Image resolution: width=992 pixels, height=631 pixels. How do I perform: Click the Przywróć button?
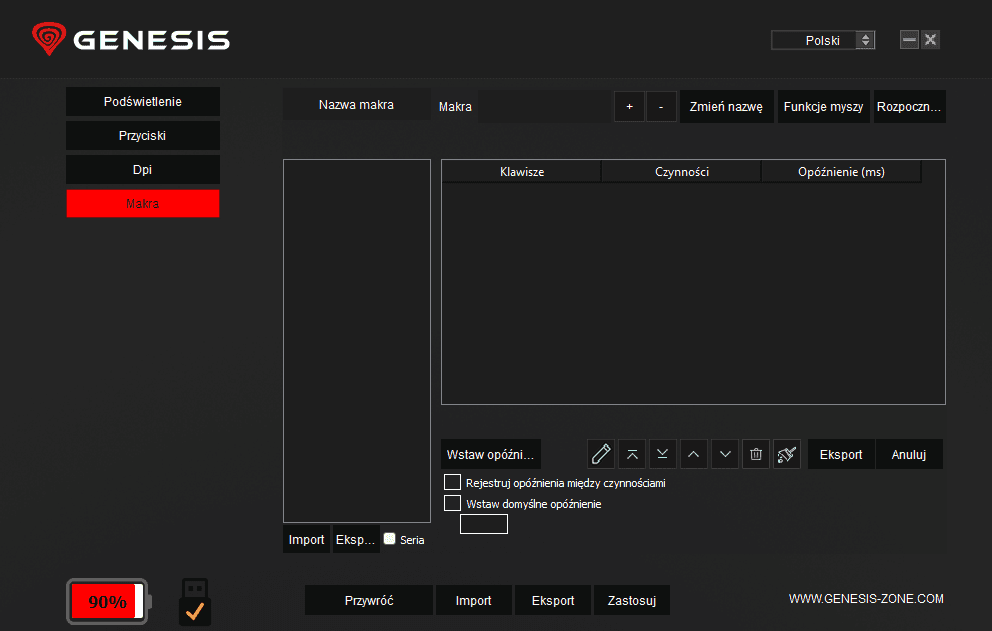pyautogui.click(x=369, y=600)
